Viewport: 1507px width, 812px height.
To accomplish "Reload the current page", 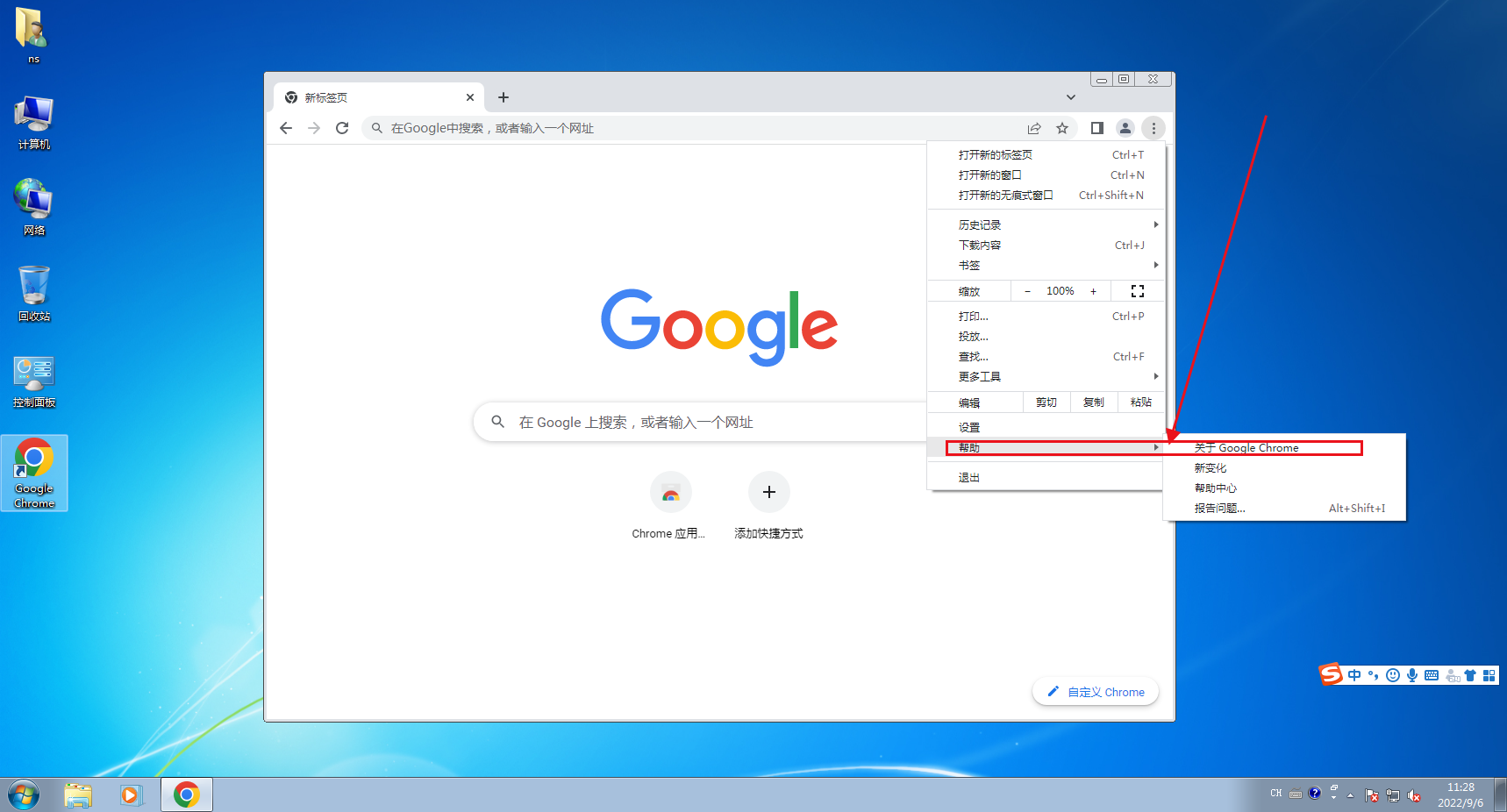I will pyautogui.click(x=342, y=128).
